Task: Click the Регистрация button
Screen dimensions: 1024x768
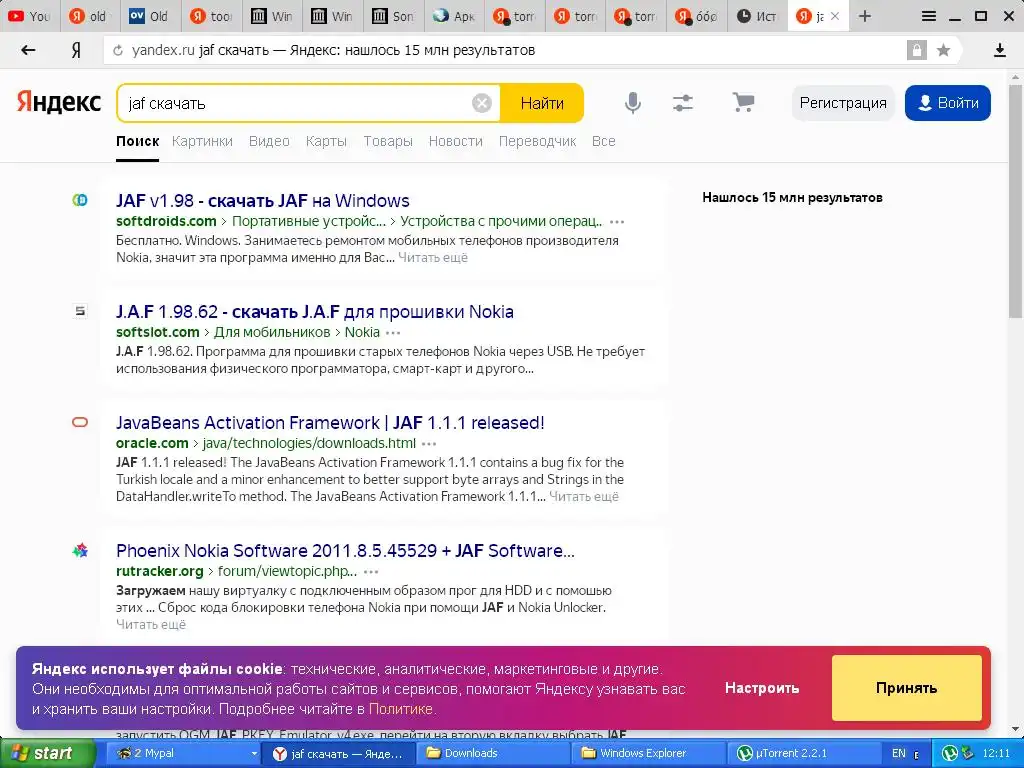Action: click(x=843, y=103)
